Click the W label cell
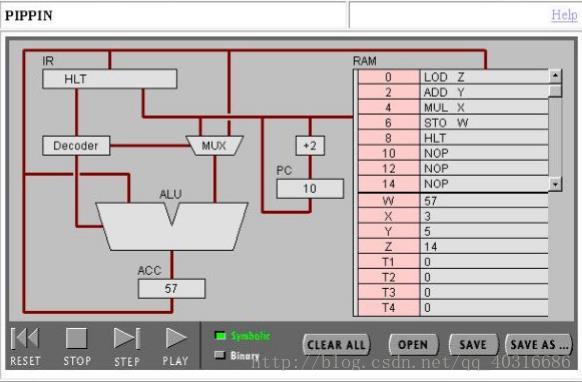582x382 pixels. pos(389,201)
